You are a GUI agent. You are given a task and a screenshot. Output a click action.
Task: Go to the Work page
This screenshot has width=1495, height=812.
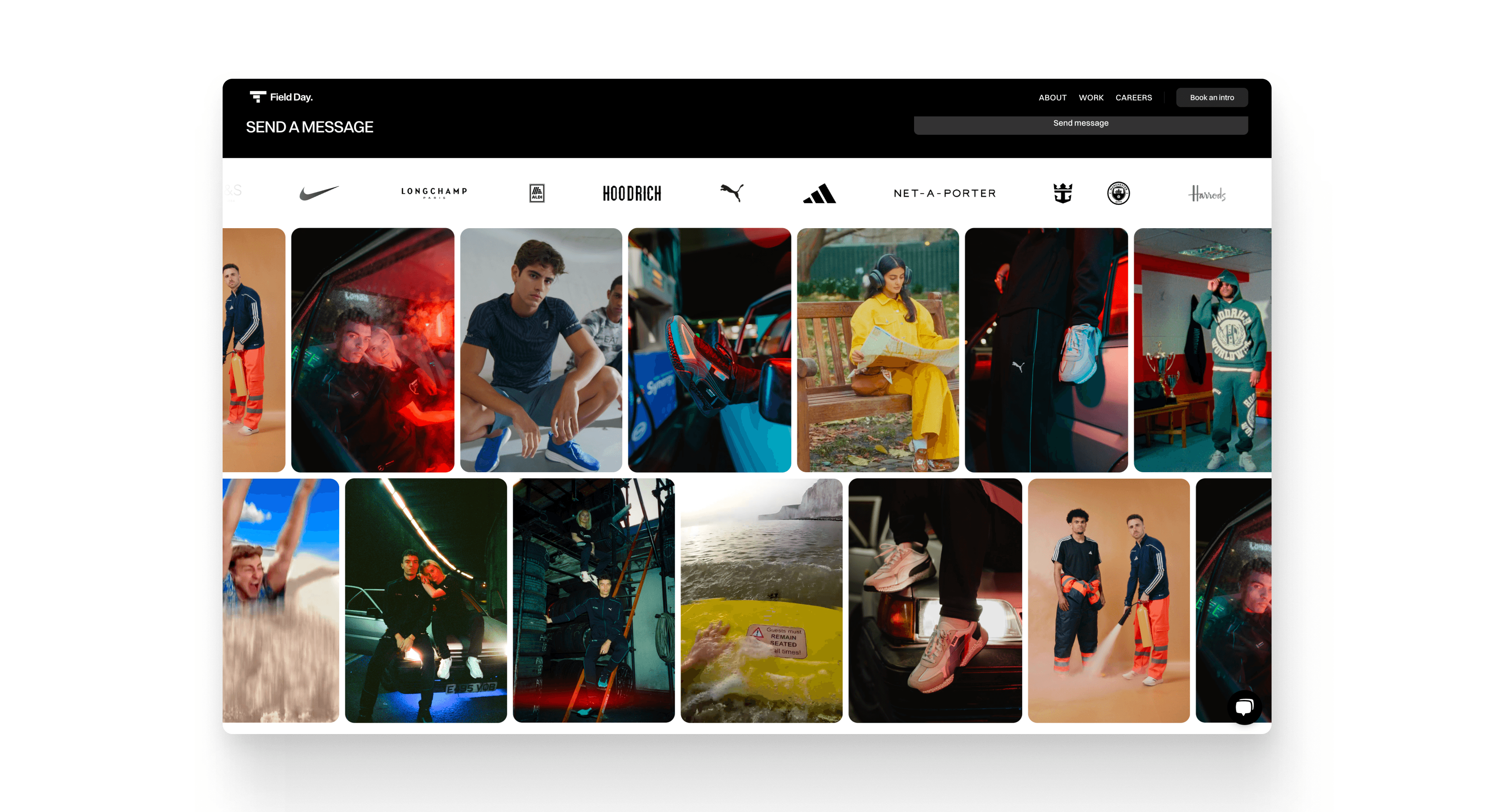1090,97
